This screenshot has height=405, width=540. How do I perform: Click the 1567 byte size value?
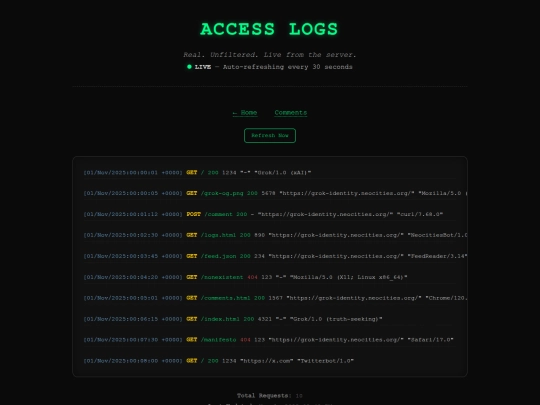[276, 298]
